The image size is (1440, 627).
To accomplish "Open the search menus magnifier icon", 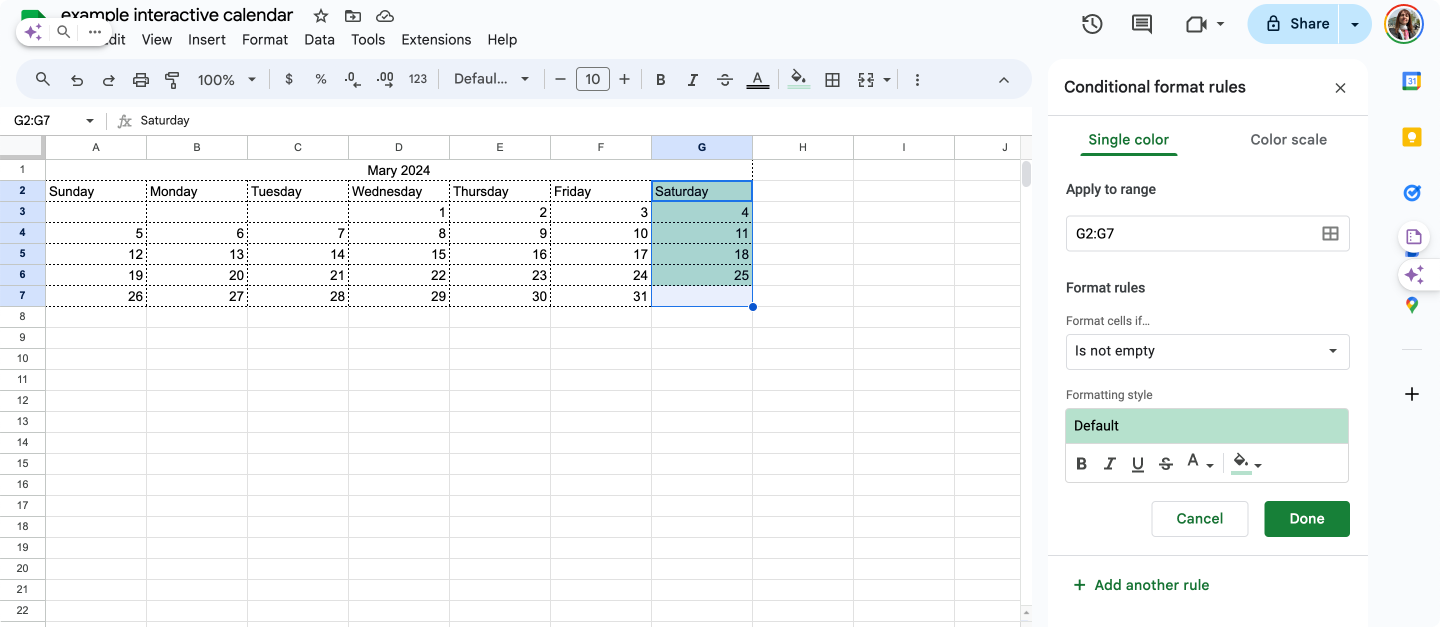I will point(43,79).
